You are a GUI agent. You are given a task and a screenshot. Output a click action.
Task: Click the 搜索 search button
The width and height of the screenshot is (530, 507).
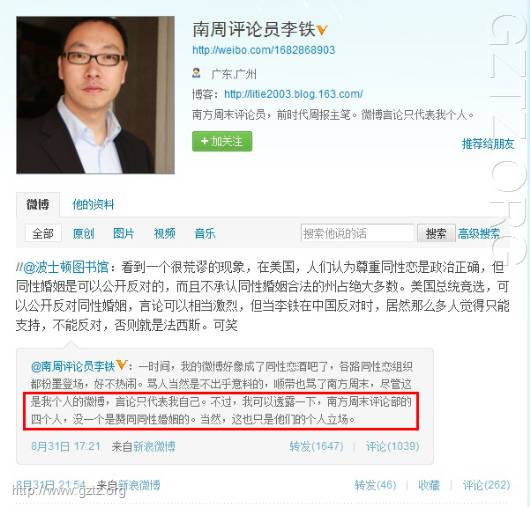click(x=436, y=233)
